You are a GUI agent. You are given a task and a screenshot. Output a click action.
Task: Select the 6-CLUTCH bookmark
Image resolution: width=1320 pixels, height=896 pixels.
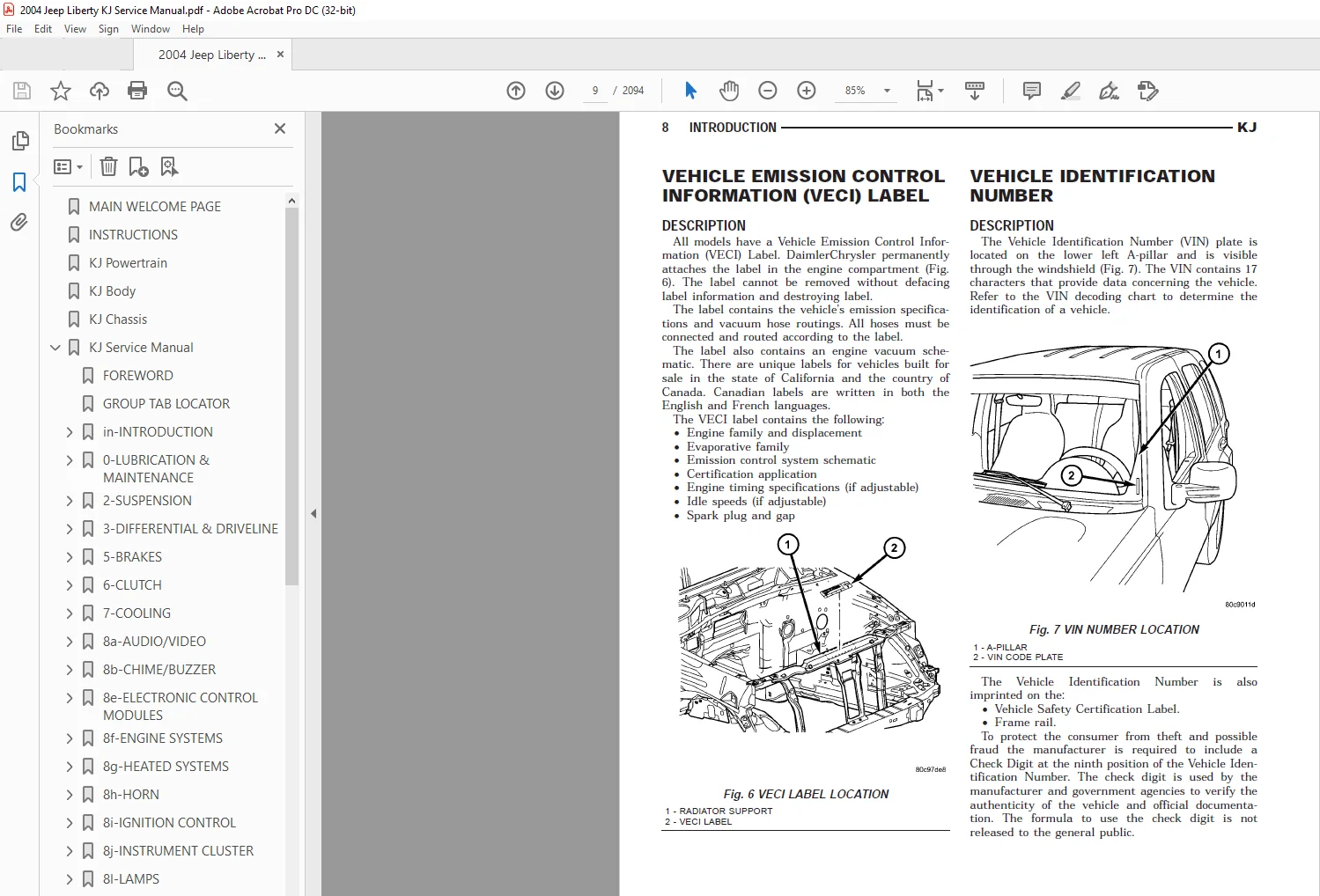[132, 585]
